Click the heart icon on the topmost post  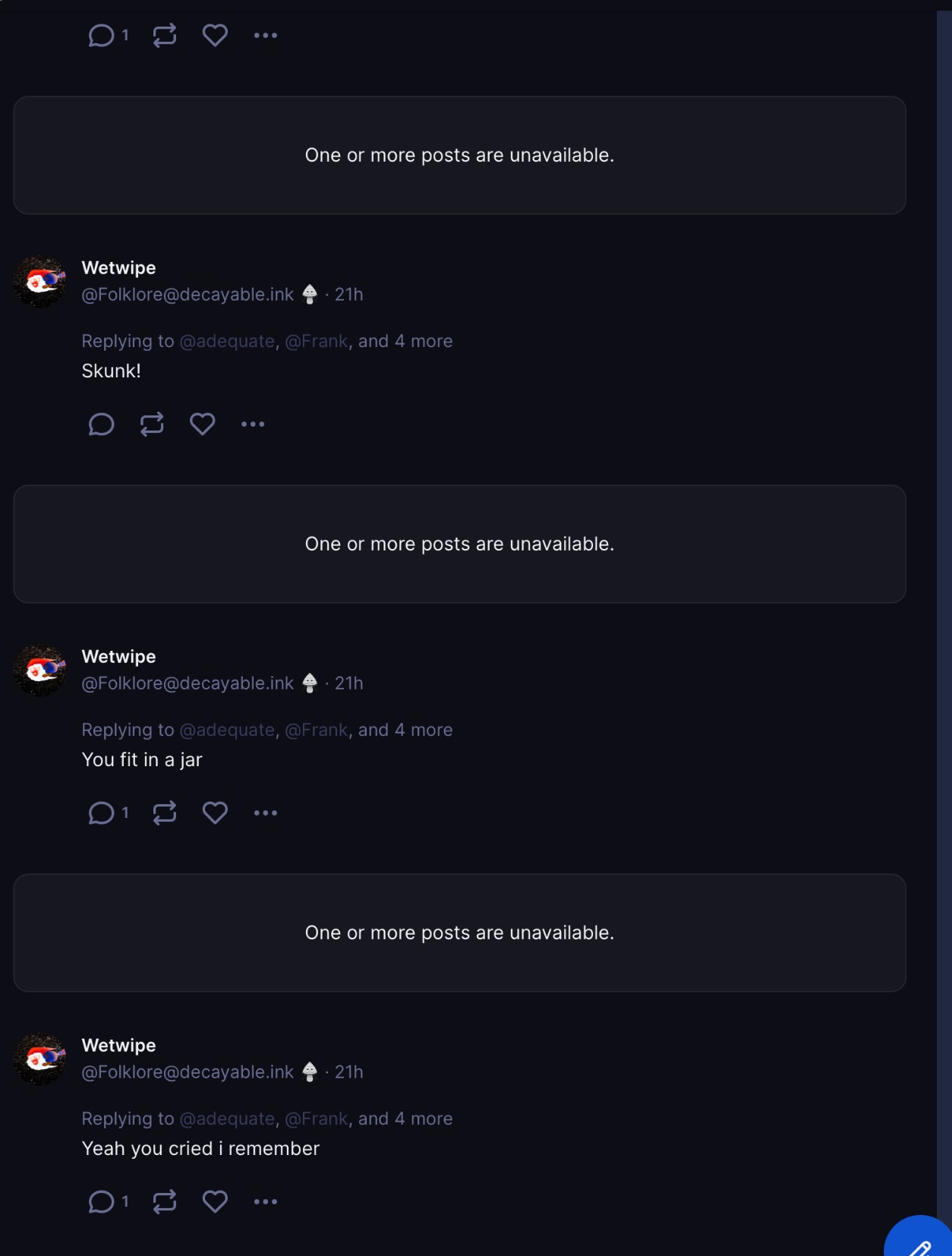[215, 35]
